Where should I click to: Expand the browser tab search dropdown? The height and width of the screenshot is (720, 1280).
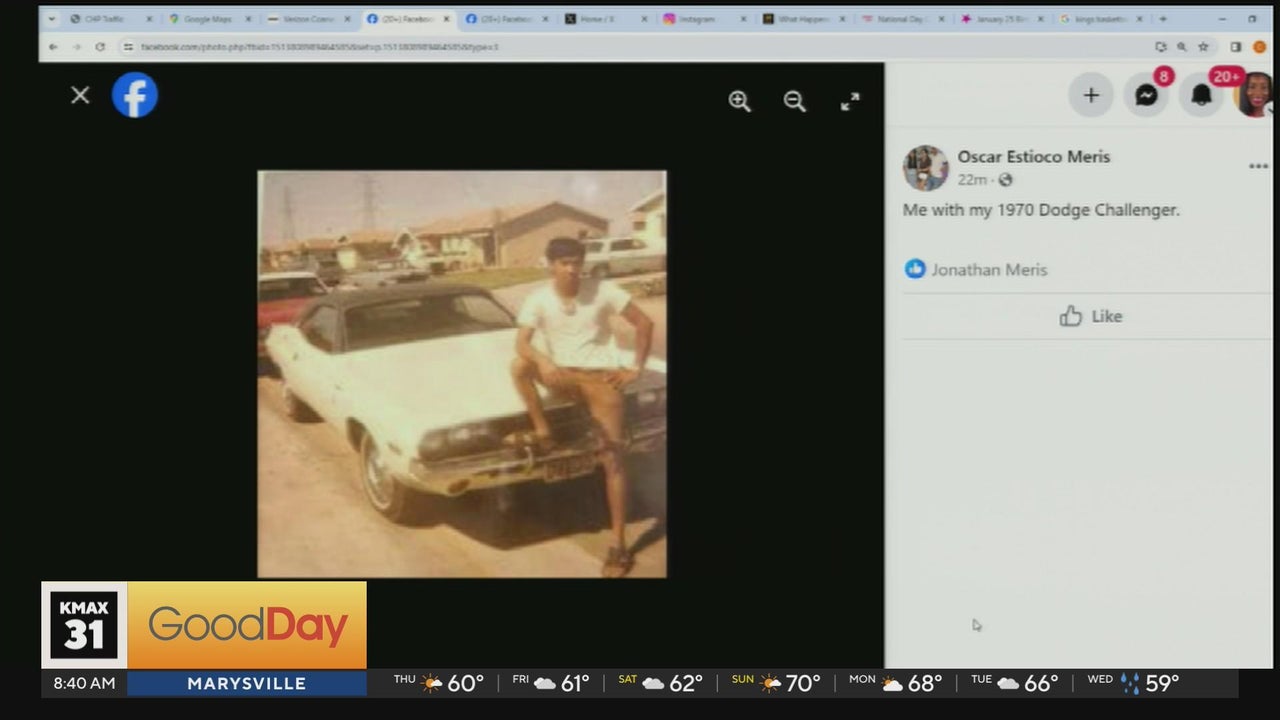(52, 19)
